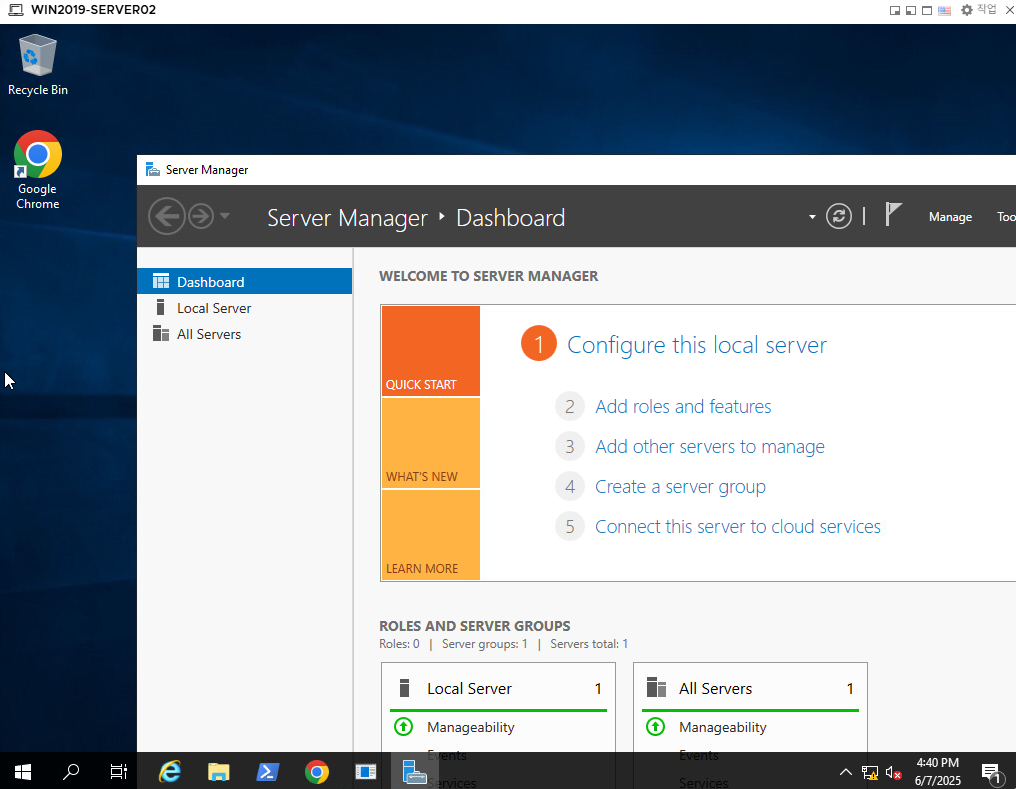Screen dimensions: 1016x789
Task: Click the 'Servers total: 1' summary text
Action: click(589, 644)
